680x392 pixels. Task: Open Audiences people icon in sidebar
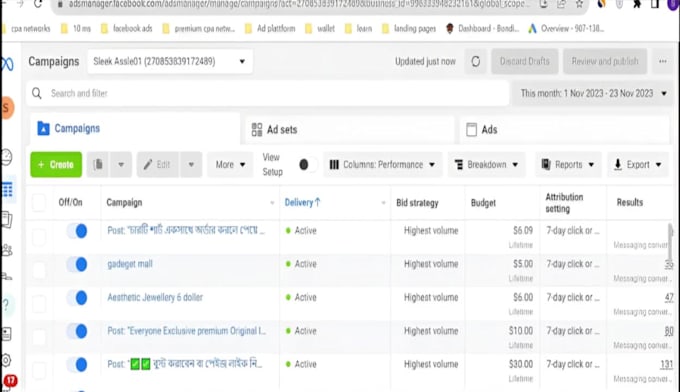click(x=7, y=250)
